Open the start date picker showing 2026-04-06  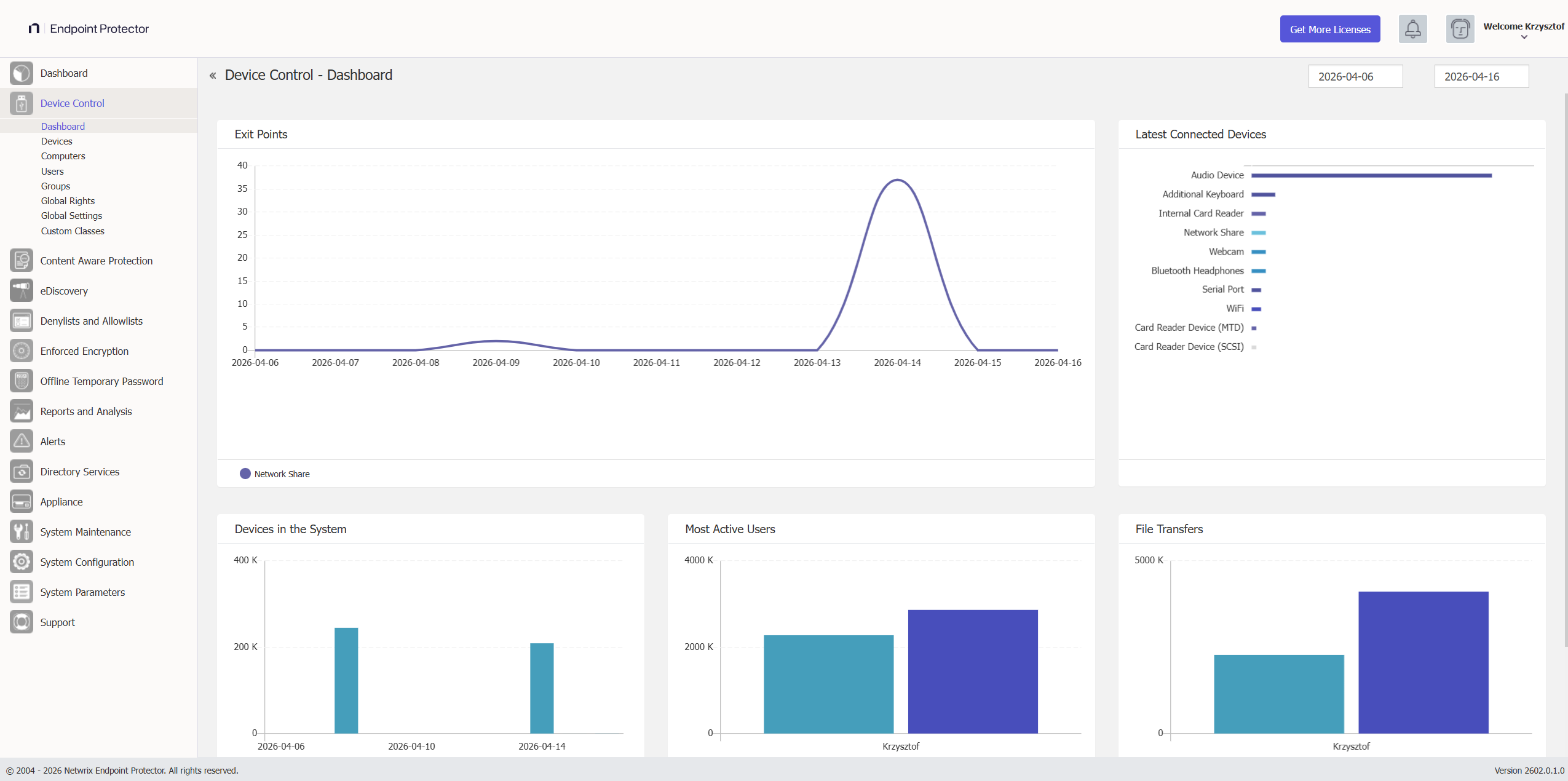(x=1355, y=76)
